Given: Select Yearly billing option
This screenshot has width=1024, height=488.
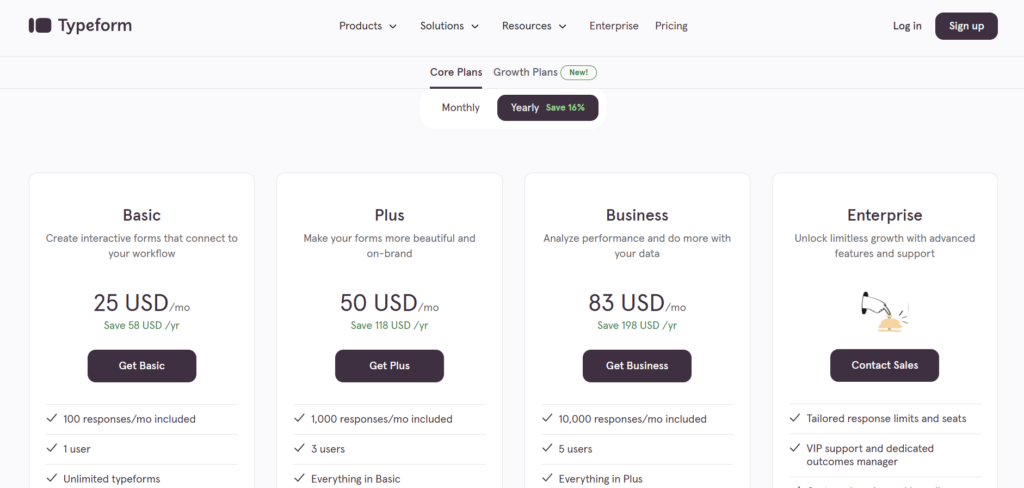Looking at the screenshot, I should click(x=547, y=108).
